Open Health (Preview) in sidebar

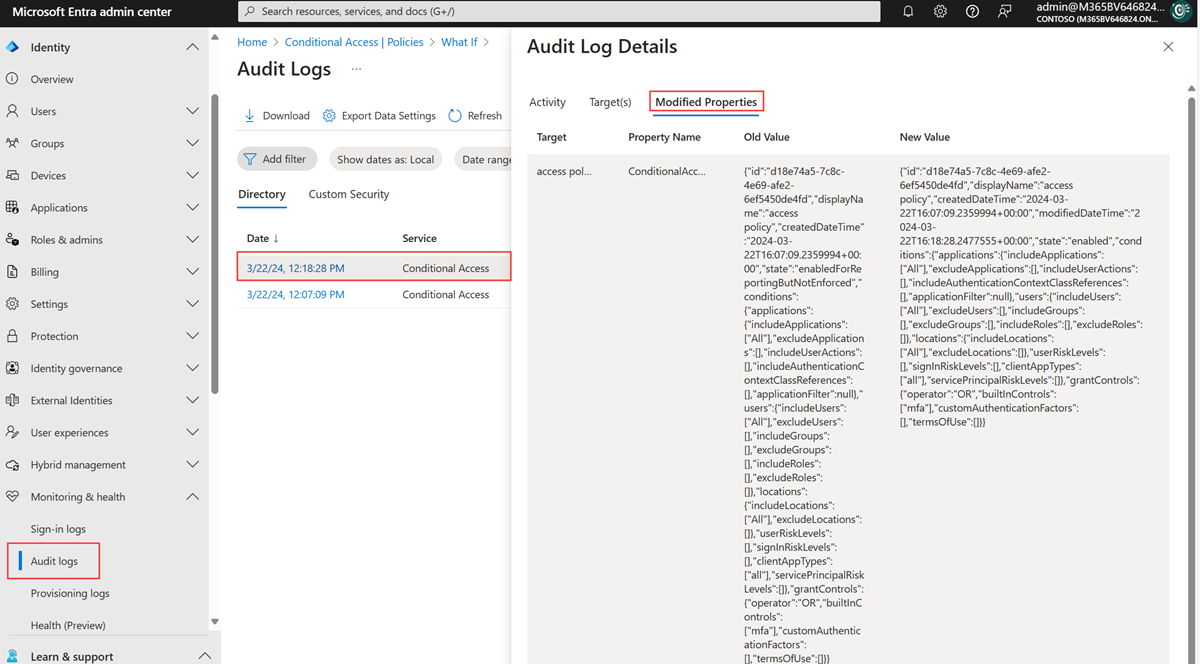[x=68, y=625]
